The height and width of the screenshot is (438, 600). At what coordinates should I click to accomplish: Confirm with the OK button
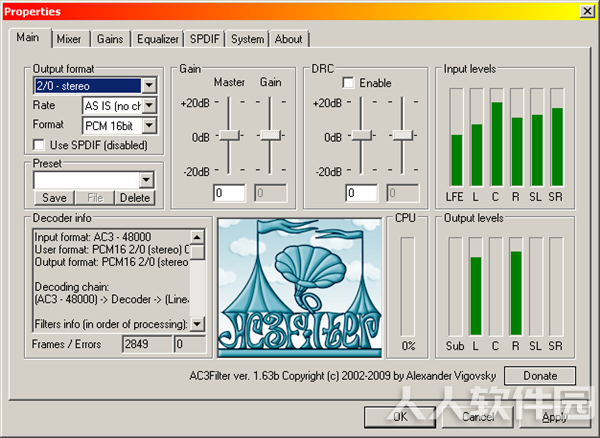pos(400,417)
